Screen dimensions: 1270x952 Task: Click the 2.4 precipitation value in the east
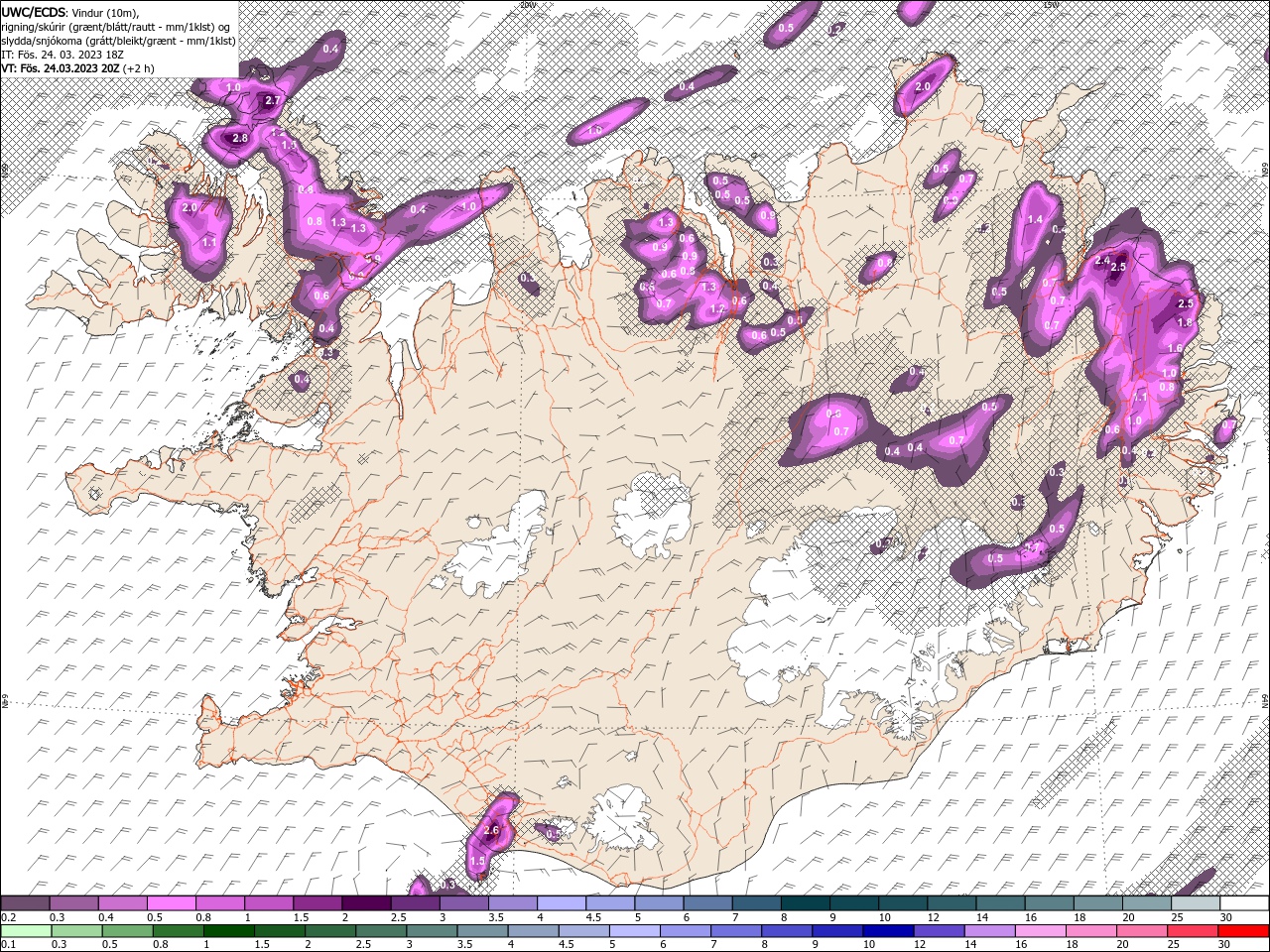[1102, 261]
